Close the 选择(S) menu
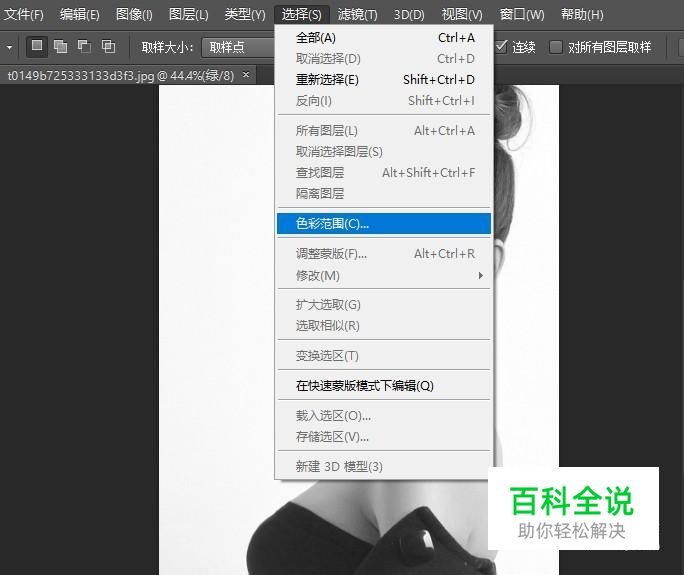 pos(301,14)
